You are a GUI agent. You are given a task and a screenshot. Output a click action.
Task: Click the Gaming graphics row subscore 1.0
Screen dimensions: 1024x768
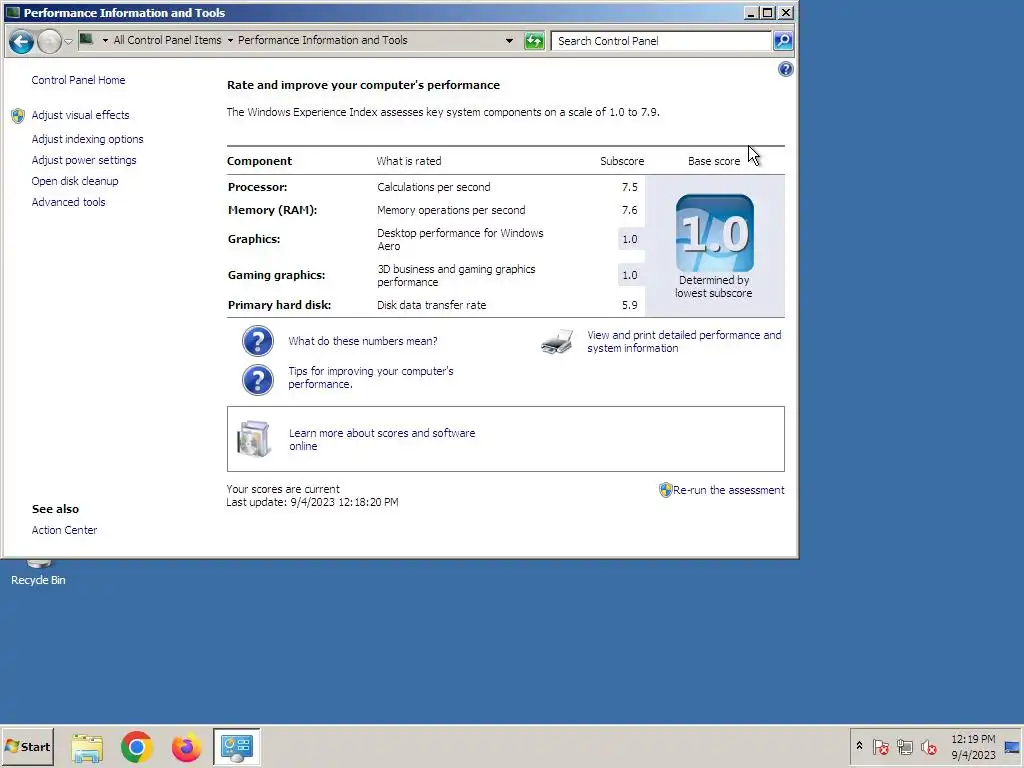630,275
